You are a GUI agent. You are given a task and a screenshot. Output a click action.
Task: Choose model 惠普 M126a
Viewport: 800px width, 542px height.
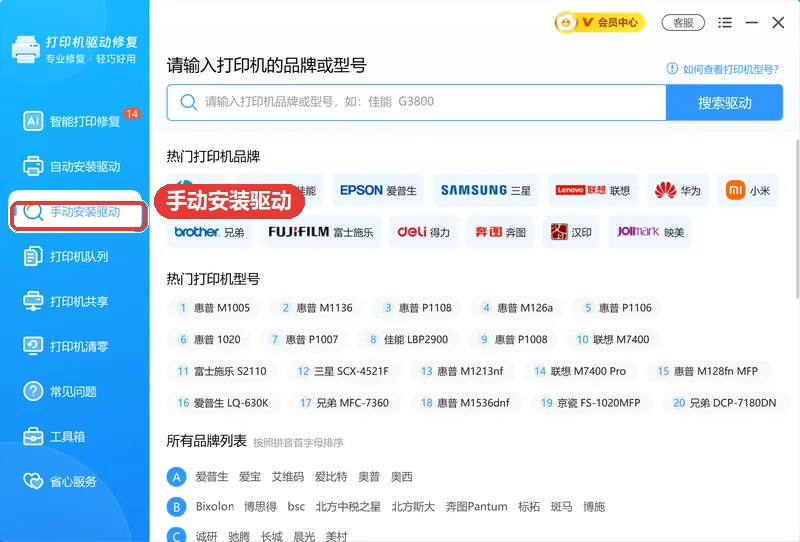(517, 308)
